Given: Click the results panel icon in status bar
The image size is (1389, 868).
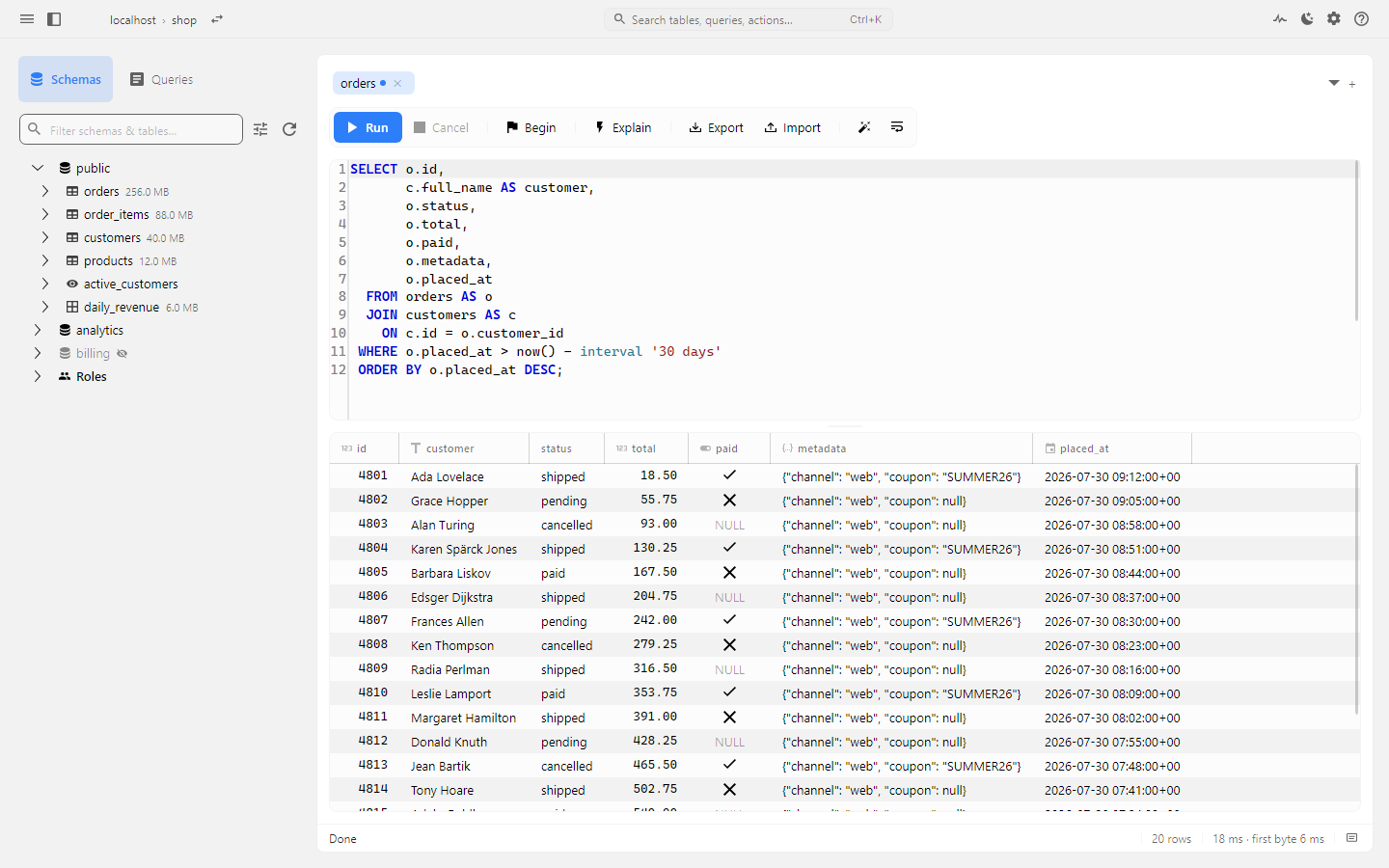Looking at the screenshot, I should tap(1351, 838).
